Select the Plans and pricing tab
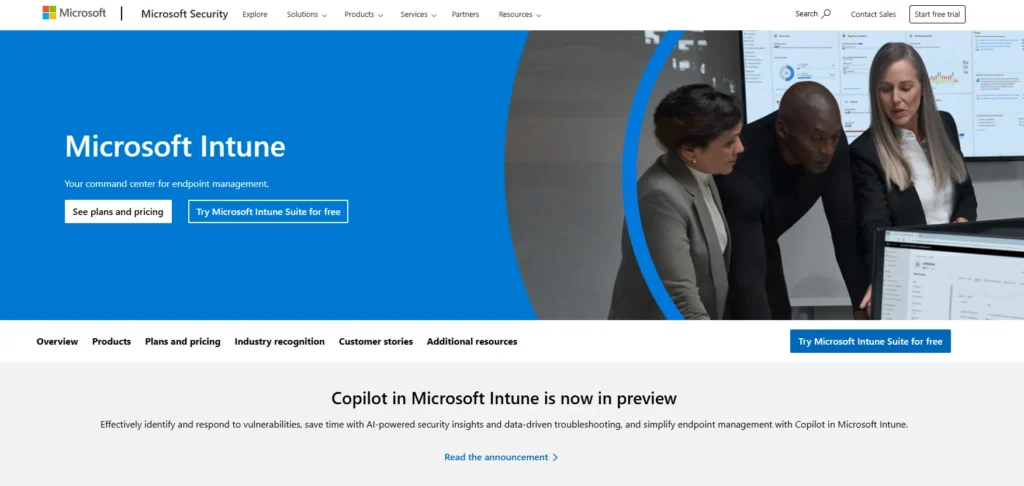 [183, 341]
